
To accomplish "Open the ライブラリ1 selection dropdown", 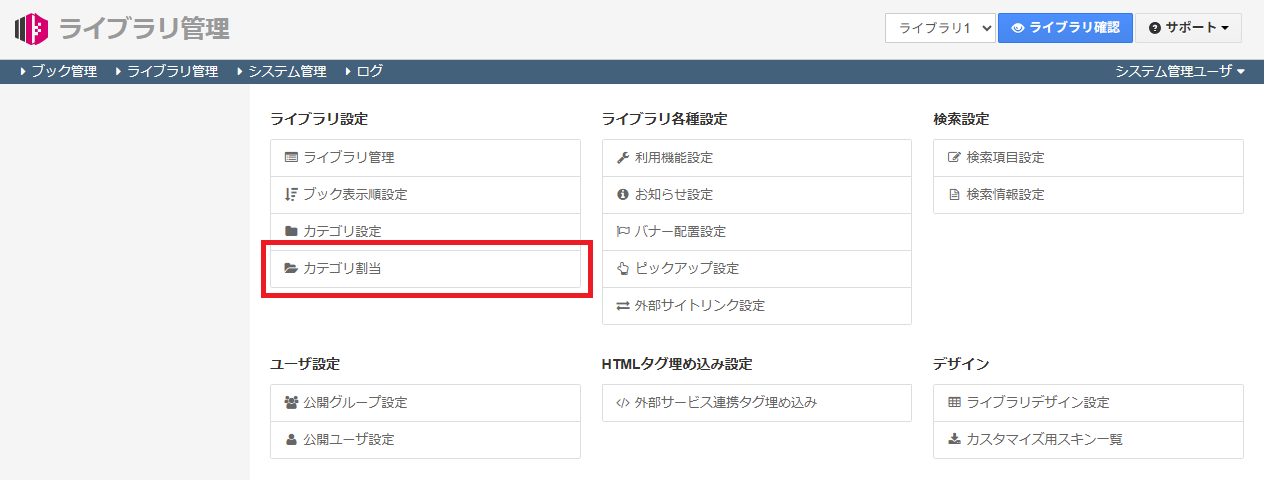I will pyautogui.click(x=939, y=28).
